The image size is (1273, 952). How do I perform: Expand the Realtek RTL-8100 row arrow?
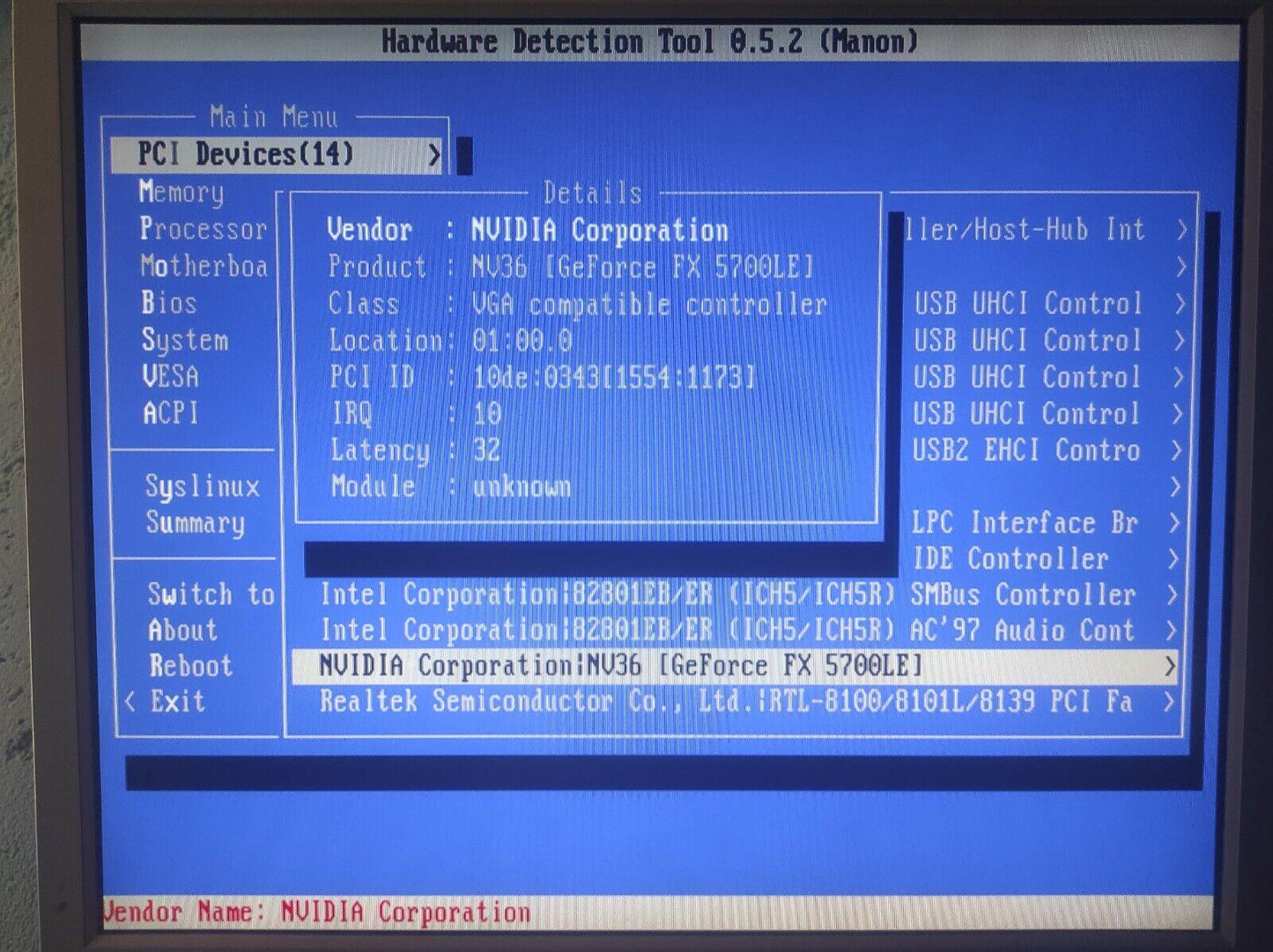(1170, 703)
